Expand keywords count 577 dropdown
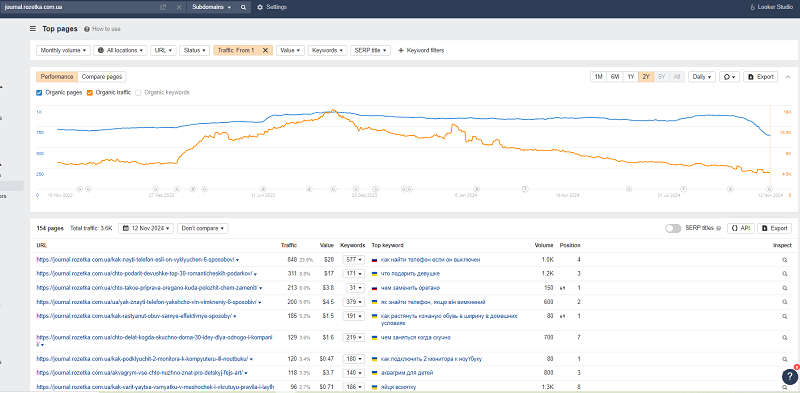Image resolution: width=800 pixels, height=393 pixels. point(353,260)
